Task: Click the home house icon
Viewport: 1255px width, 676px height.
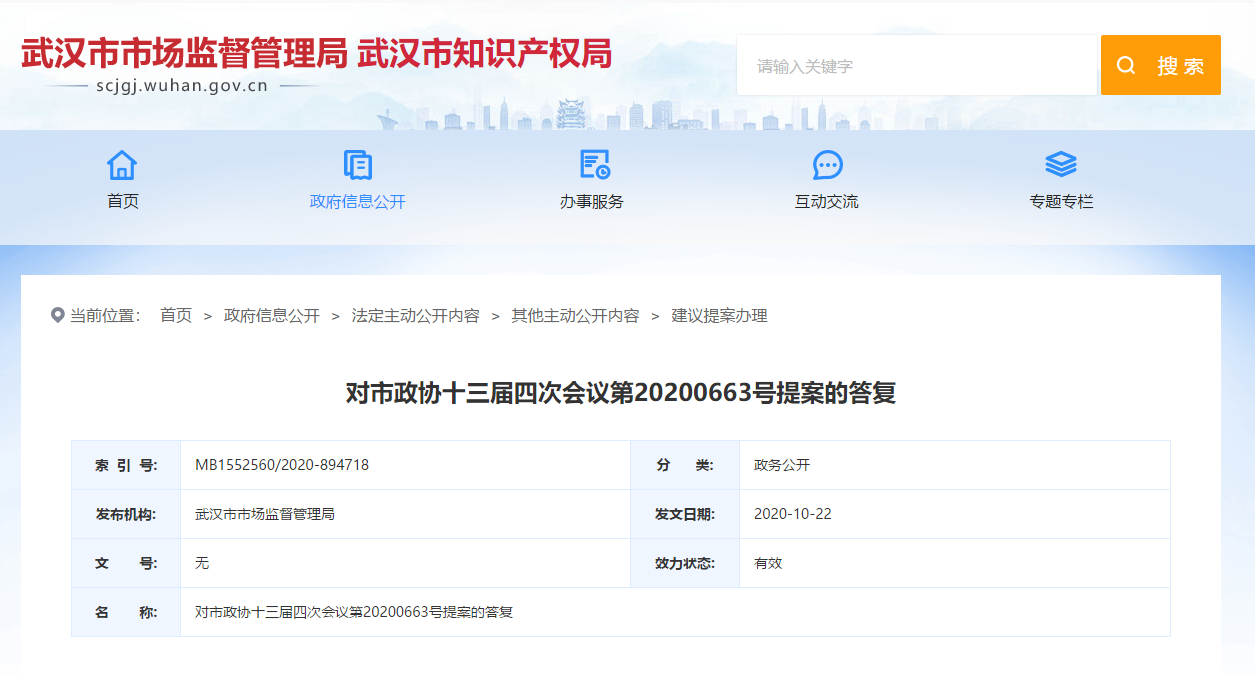Action: pyautogui.click(x=122, y=165)
